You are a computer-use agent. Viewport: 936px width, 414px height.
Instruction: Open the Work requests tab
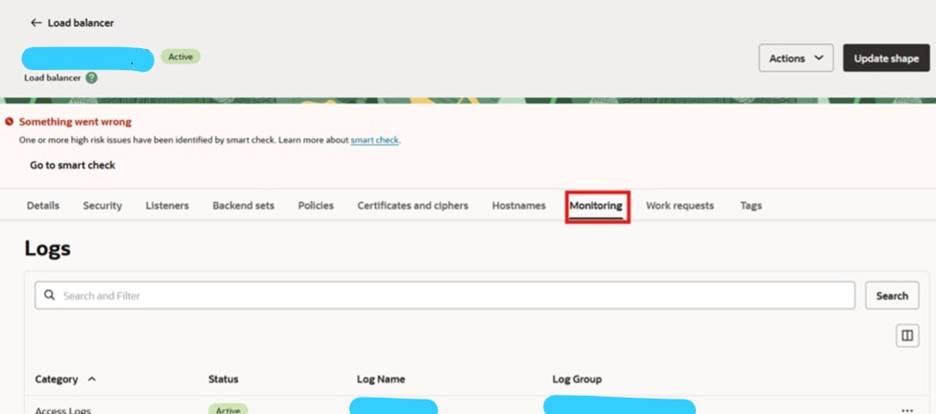coord(679,206)
